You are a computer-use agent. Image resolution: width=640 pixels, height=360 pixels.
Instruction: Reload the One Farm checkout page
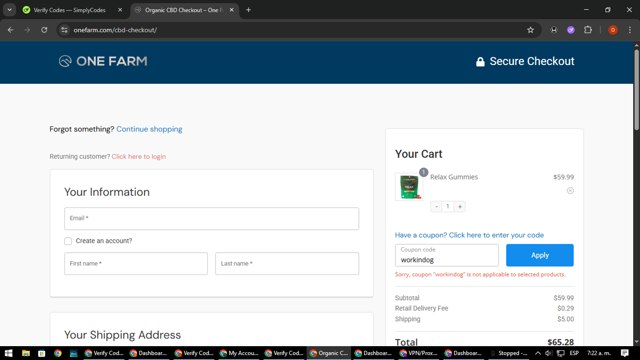click(x=44, y=30)
